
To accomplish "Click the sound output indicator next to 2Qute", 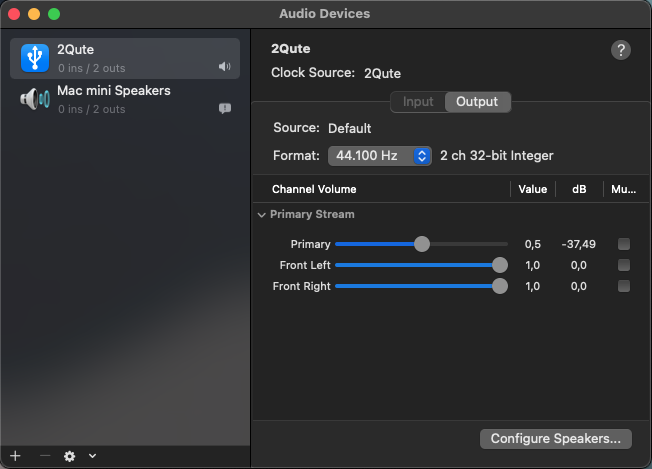I will click(225, 67).
